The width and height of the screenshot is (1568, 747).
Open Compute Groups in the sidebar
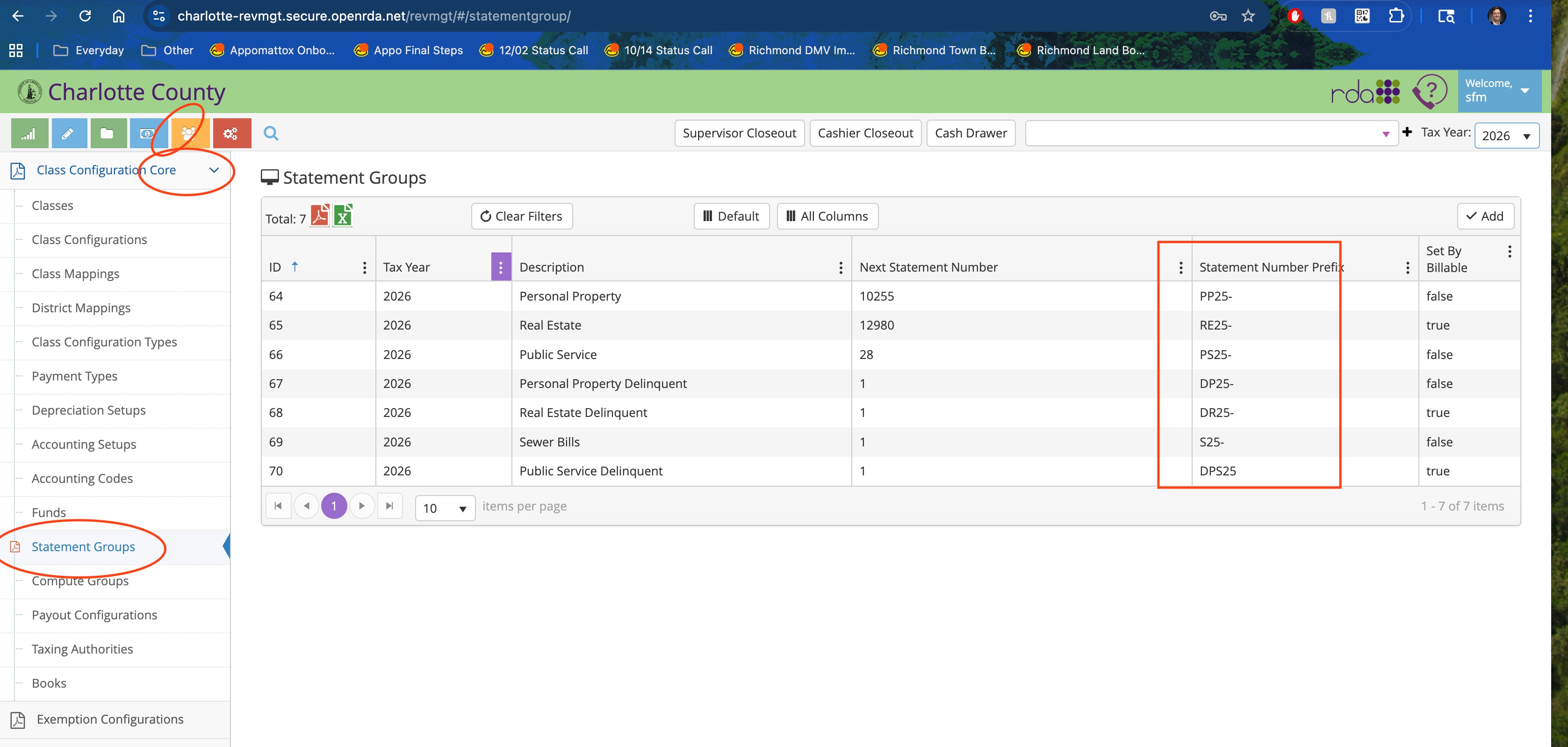point(80,581)
